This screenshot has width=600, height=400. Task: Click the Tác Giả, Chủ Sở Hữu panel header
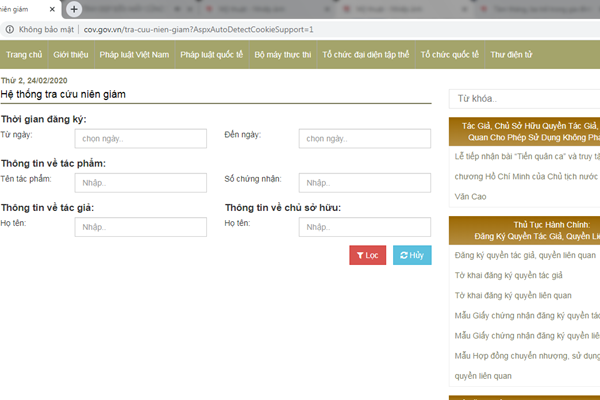(x=525, y=132)
